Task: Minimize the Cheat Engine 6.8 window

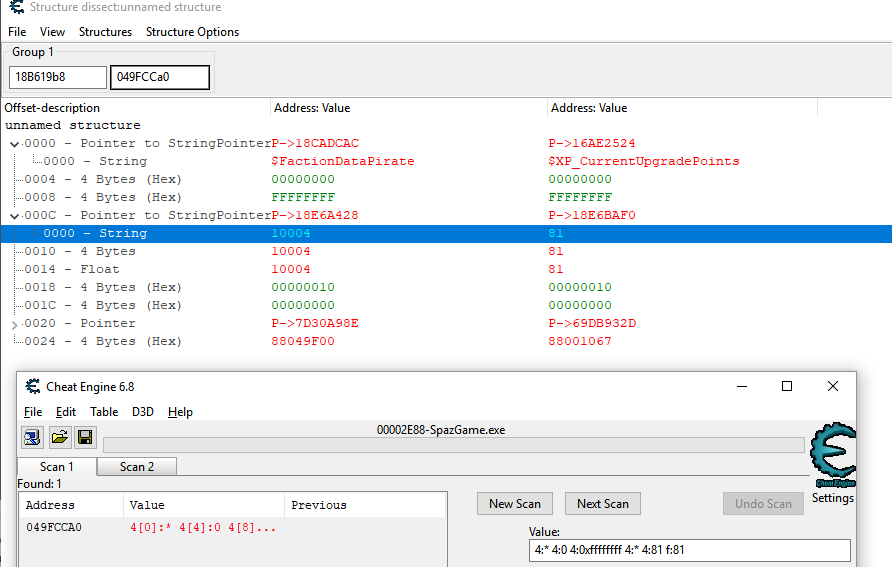Action: click(741, 386)
